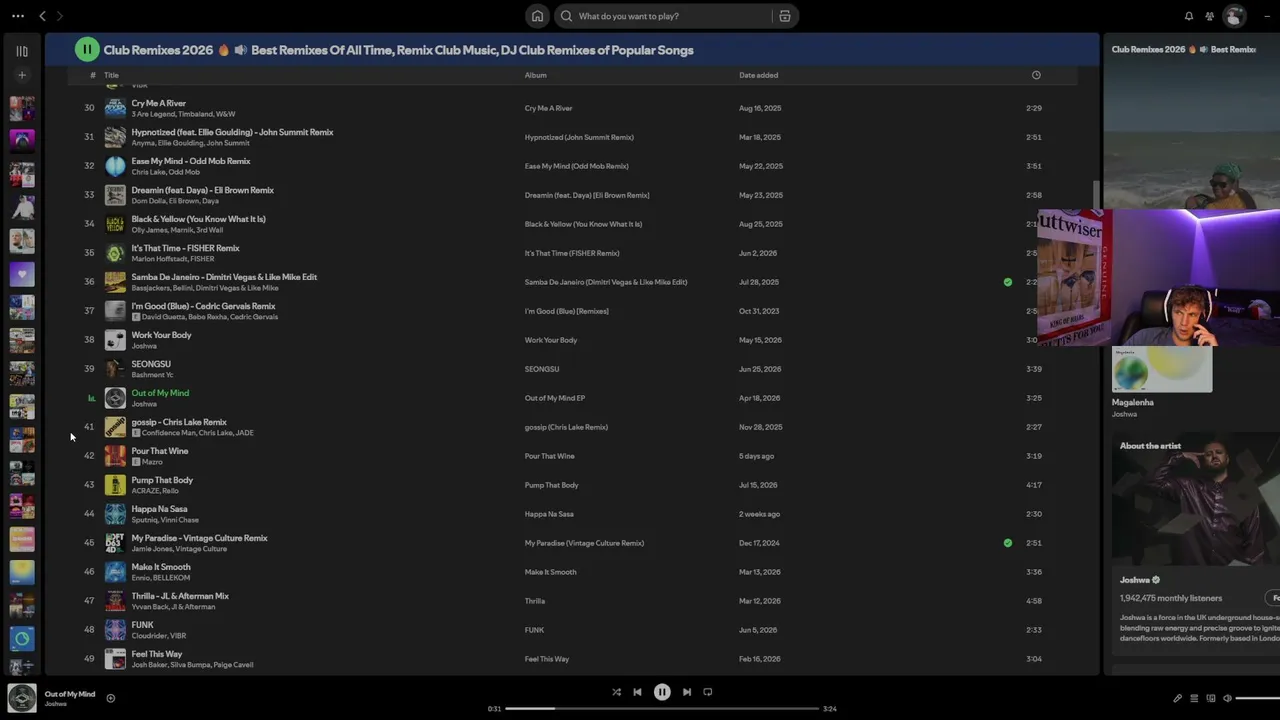Open Mazro artist link under Pour That Wine

coord(152,462)
